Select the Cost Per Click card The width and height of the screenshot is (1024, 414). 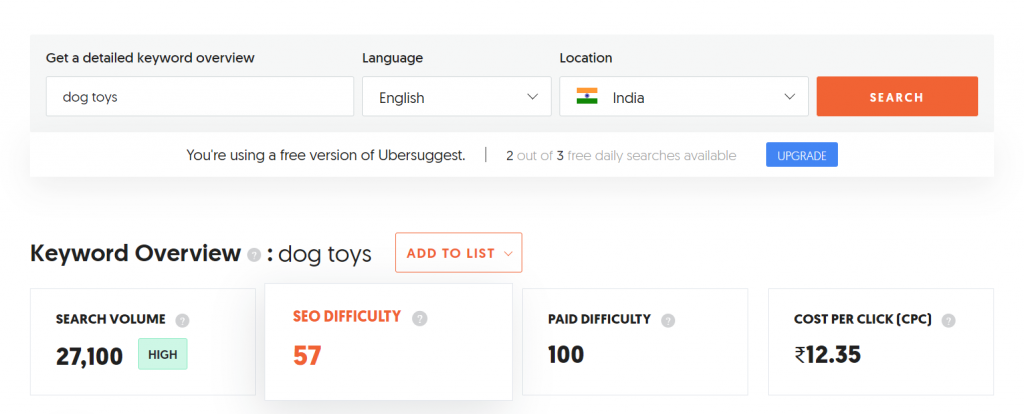click(881, 342)
